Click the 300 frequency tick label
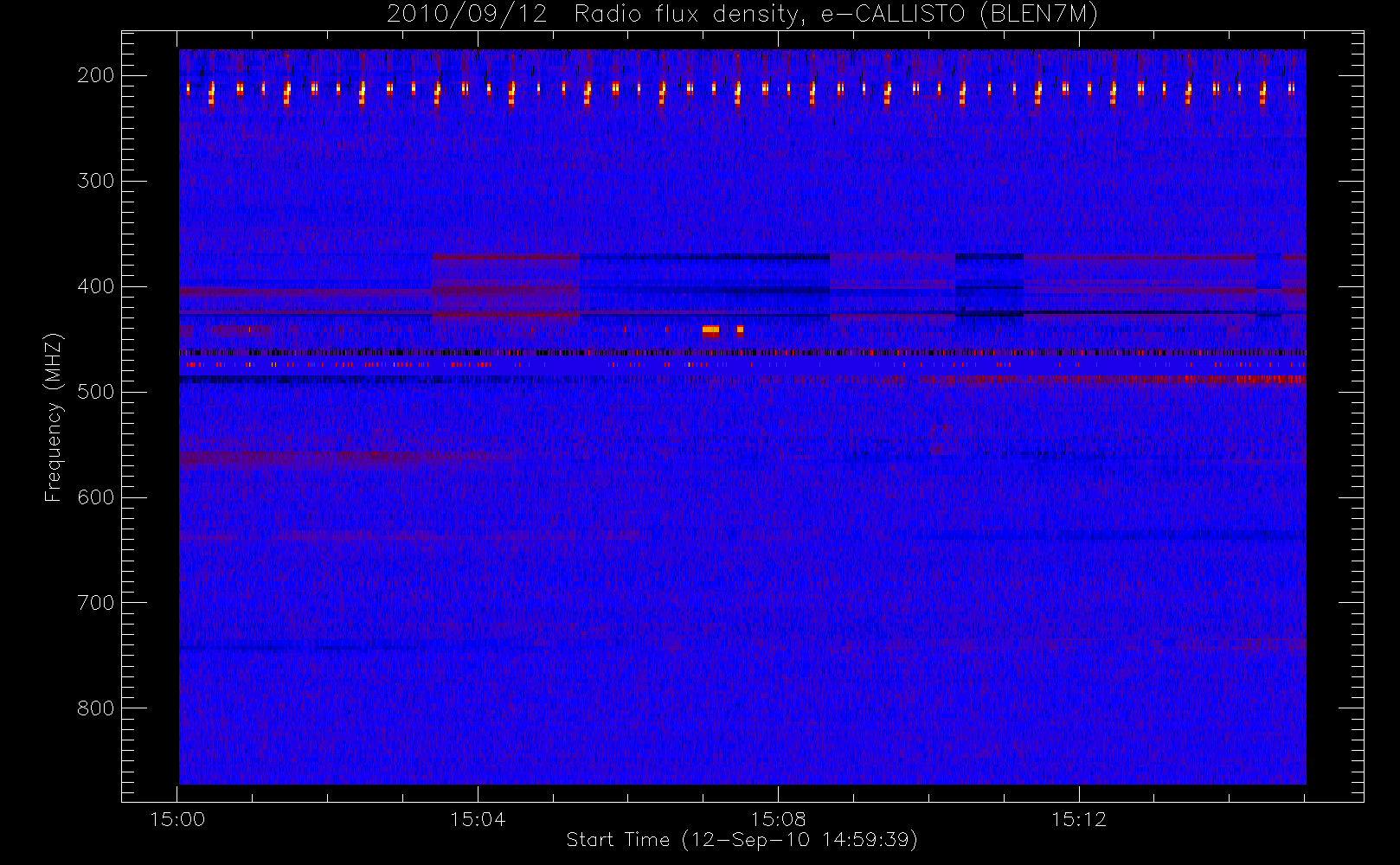The width and height of the screenshot is (1400, 865). click(x=96, y=181)
